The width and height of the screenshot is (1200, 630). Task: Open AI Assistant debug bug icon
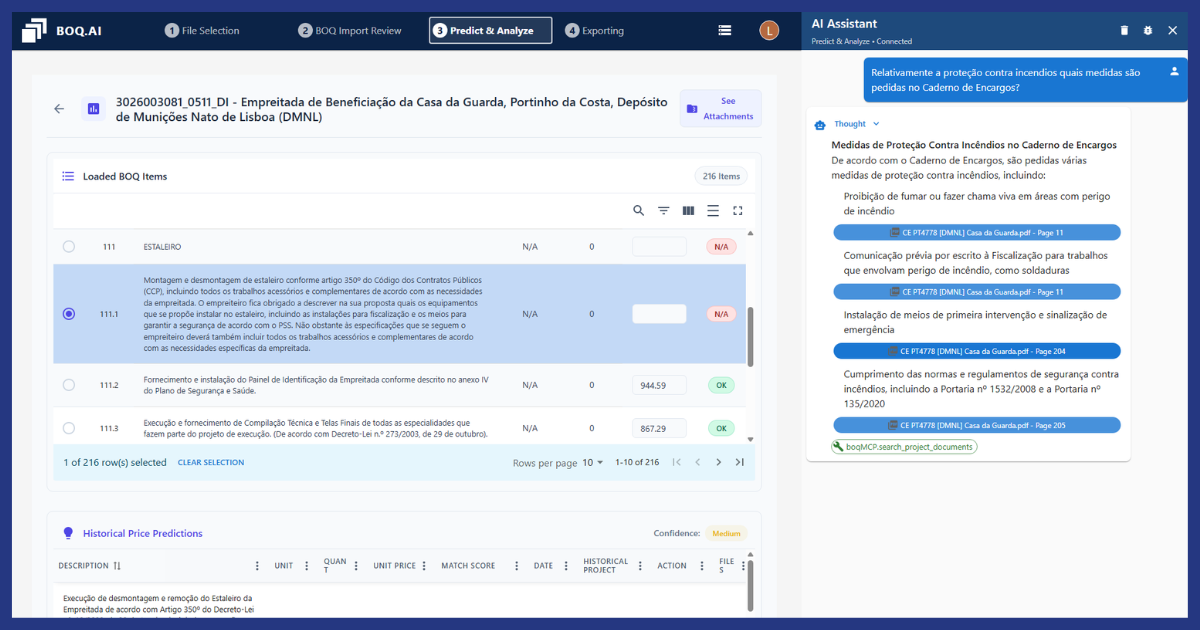coord(1148,31)
